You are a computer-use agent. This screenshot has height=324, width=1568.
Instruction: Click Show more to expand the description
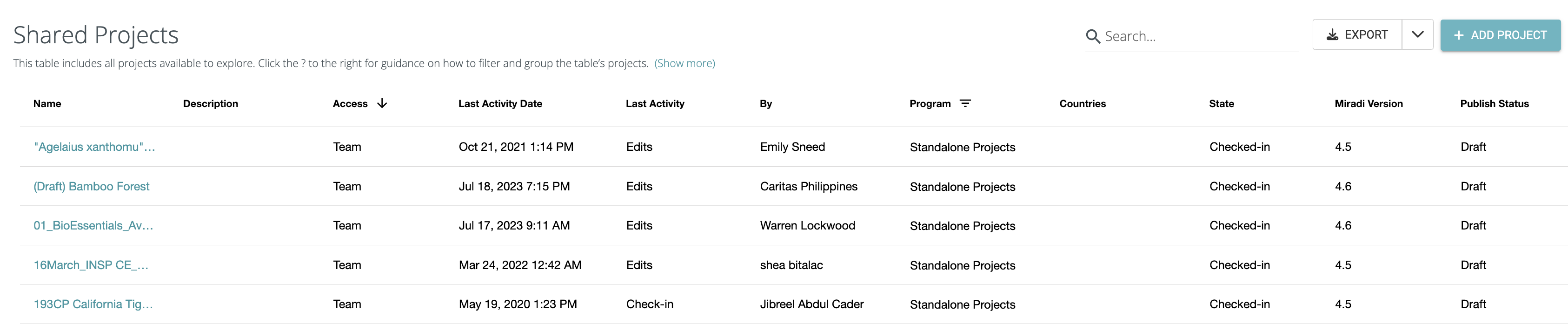(684, 63)
